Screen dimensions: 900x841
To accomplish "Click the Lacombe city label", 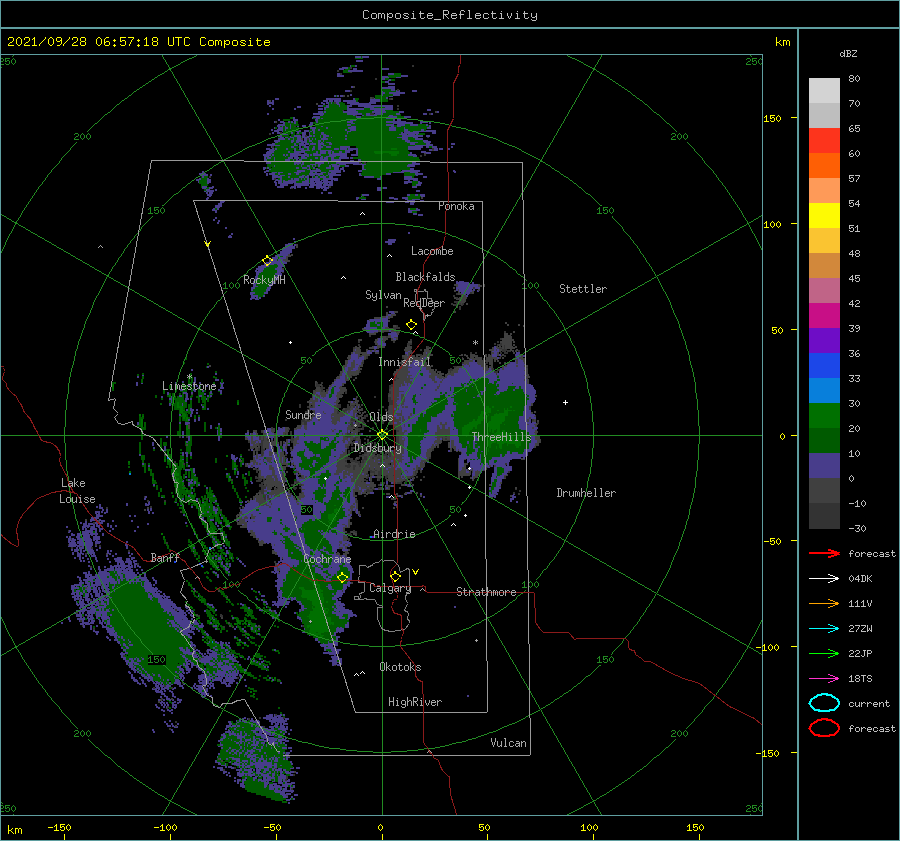I will [432, 251].
